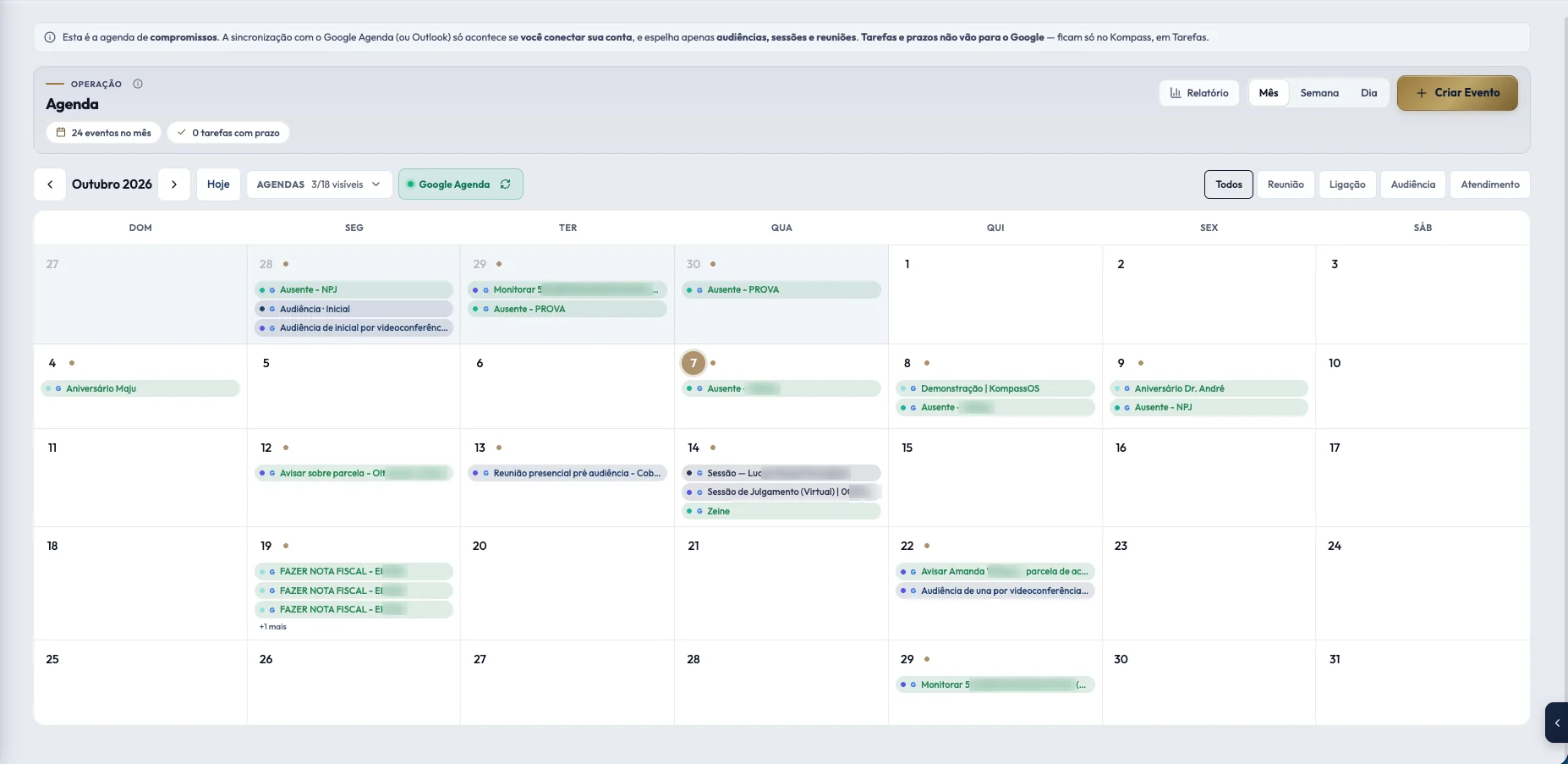
Task: Open 'Demonstração | KompassOS' event
Action: 995,388
